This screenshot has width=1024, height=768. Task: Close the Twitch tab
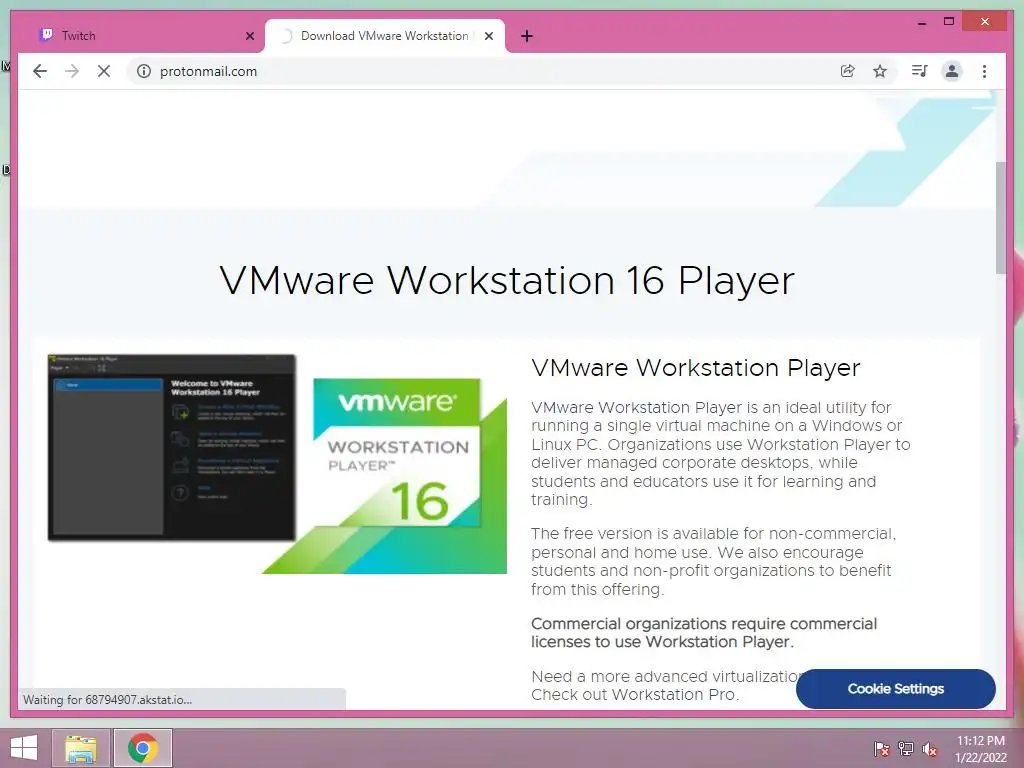249,36
